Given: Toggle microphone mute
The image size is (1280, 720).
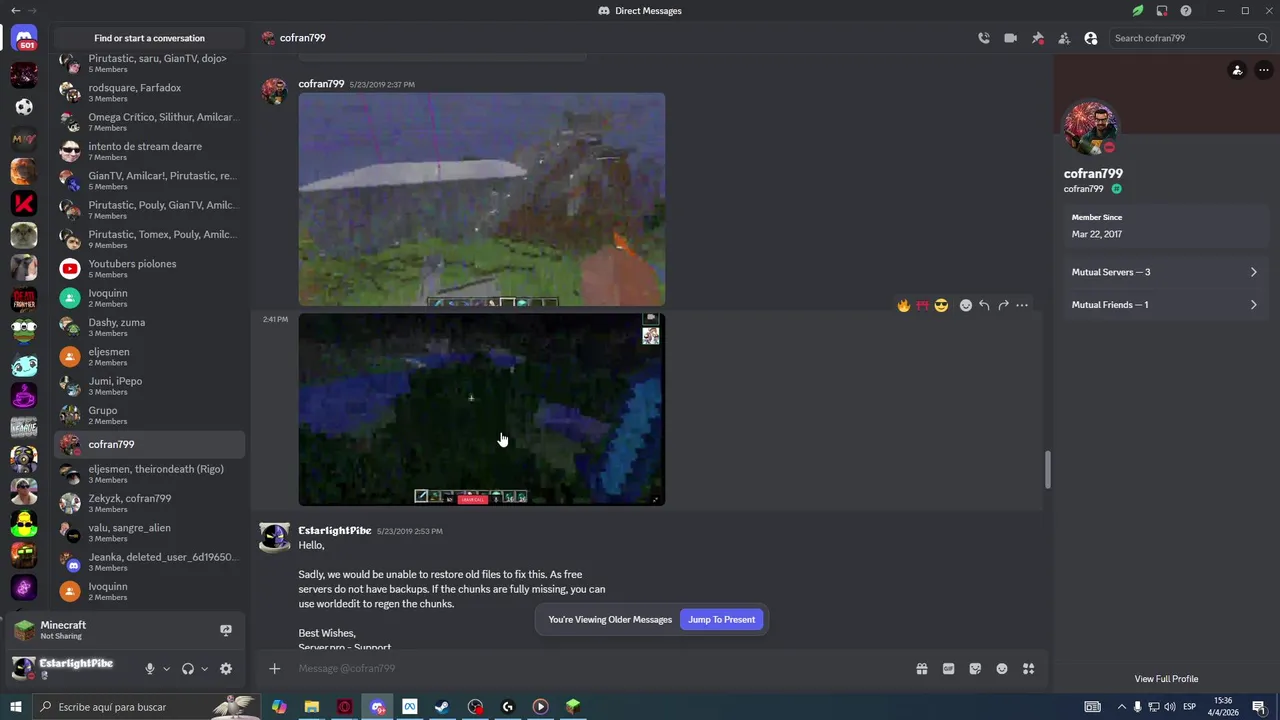Looking at the screenshot, I should pos(149,669).
